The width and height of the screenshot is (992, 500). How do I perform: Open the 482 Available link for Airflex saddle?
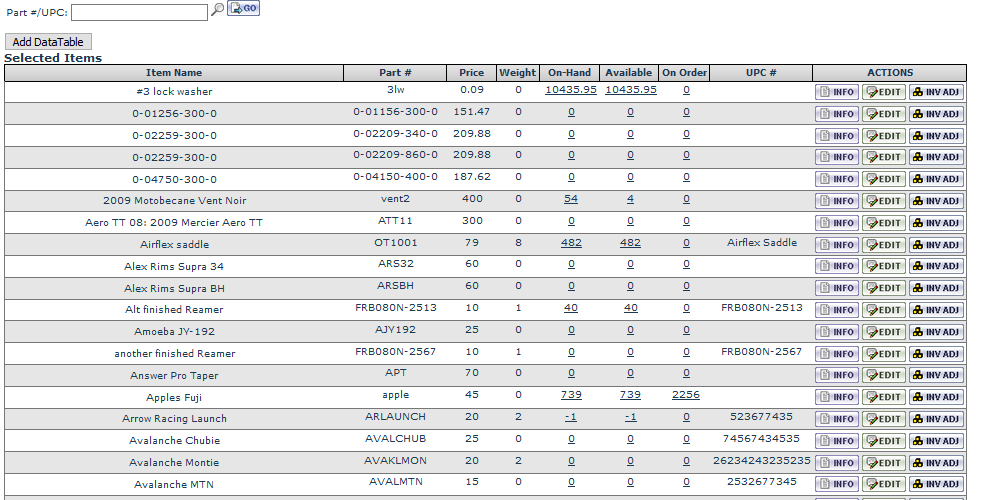(630, 243)
